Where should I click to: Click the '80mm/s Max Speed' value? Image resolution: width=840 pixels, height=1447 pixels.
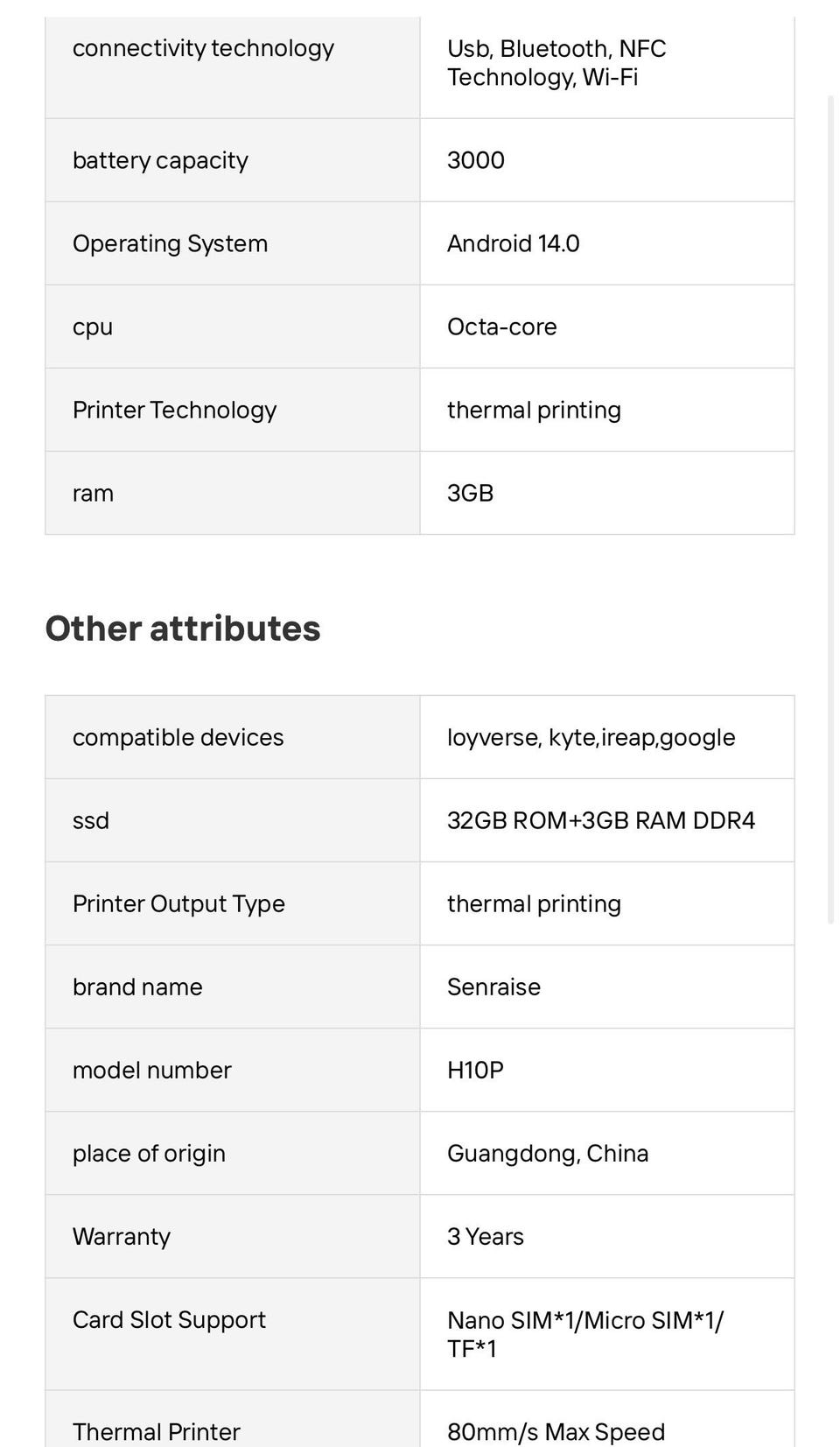[x=556, y=1431]
